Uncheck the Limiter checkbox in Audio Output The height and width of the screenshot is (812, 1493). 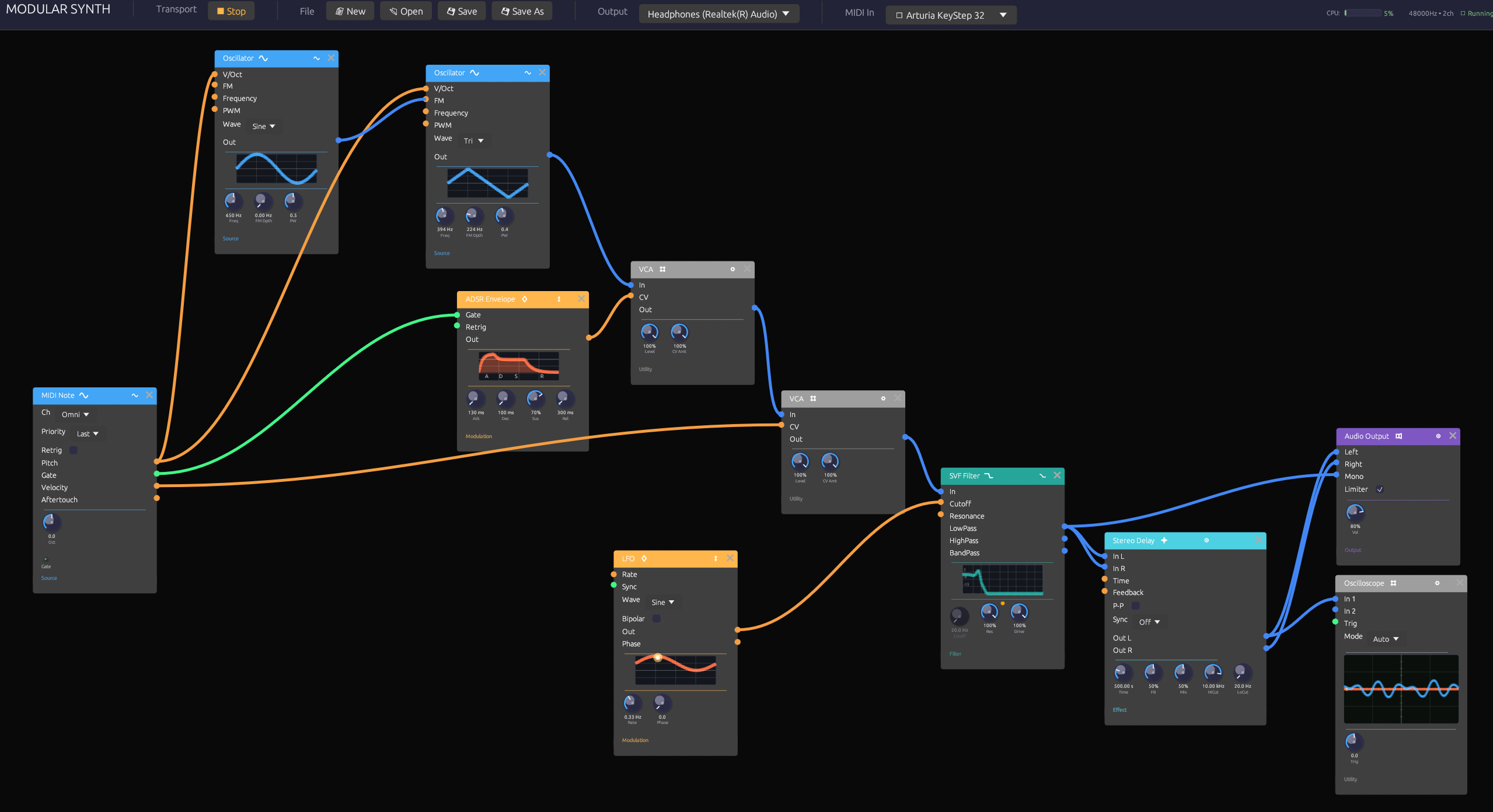(x=1380, y=489)
